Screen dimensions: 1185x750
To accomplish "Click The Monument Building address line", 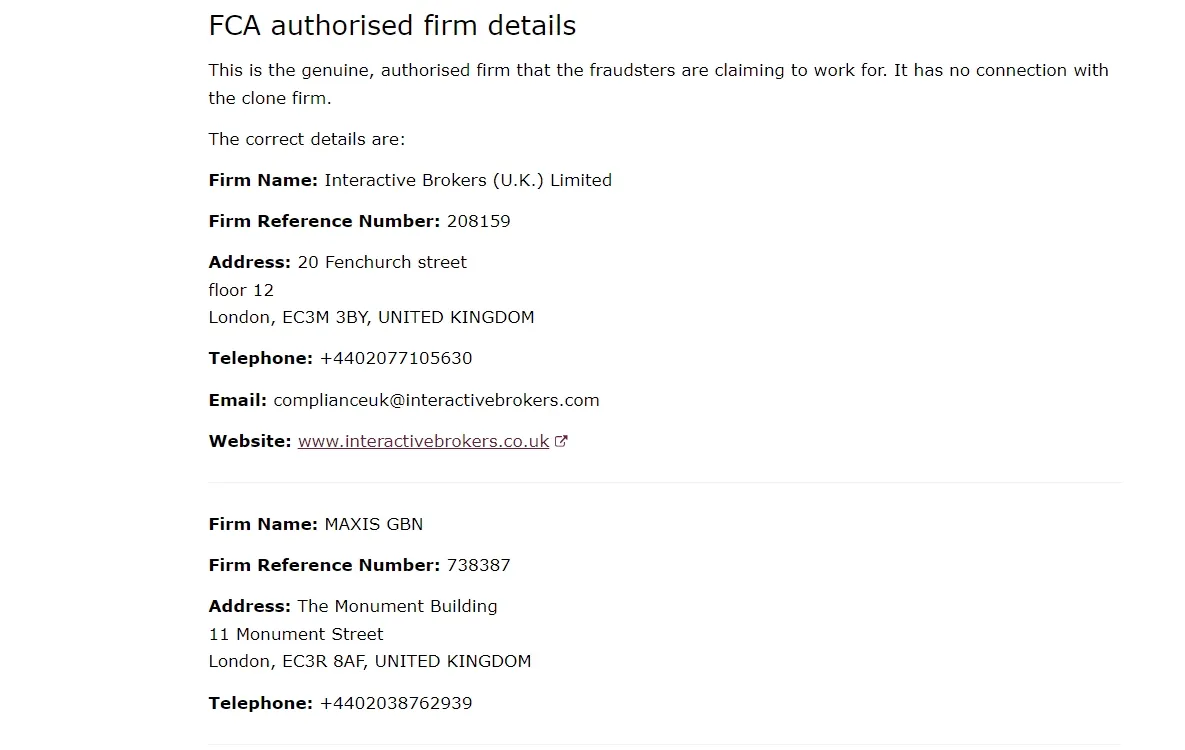I will 398,606.
